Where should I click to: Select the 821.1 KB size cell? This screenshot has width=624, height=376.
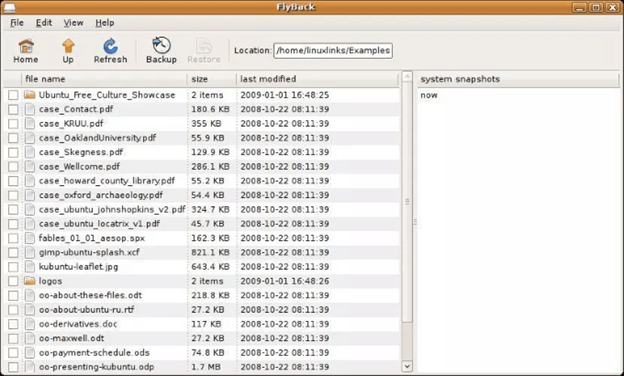pyautogui.click(x=211, y=253)
